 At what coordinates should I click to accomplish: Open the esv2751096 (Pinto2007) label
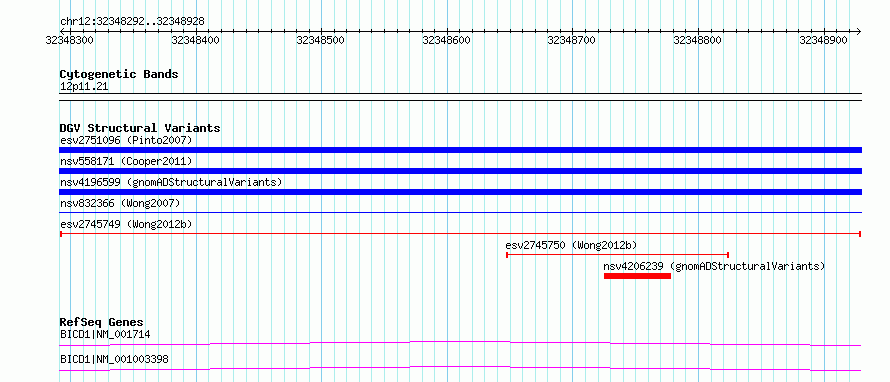pos(126,140)
